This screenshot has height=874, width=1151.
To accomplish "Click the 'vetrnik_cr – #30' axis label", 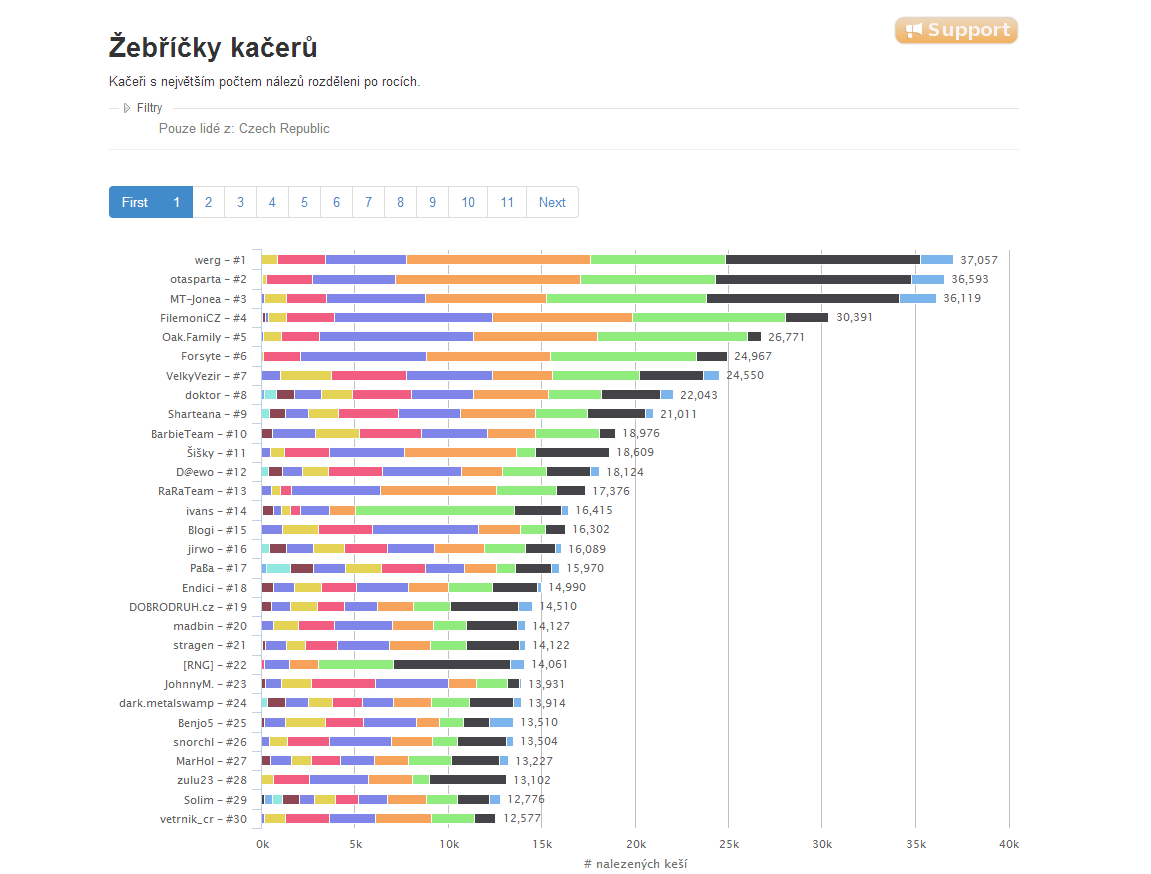I will click(203, 819).
